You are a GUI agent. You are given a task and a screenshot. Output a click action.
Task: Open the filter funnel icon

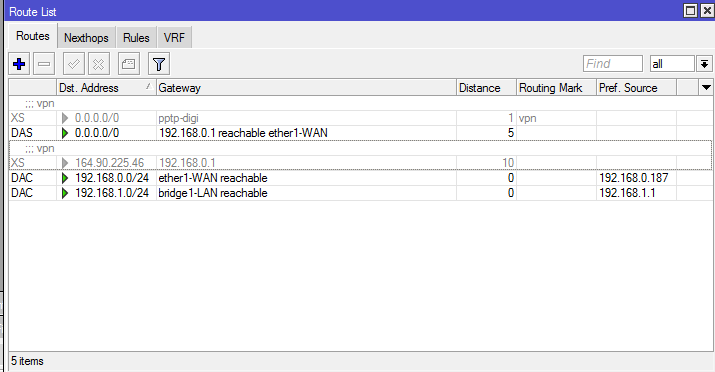159,64
